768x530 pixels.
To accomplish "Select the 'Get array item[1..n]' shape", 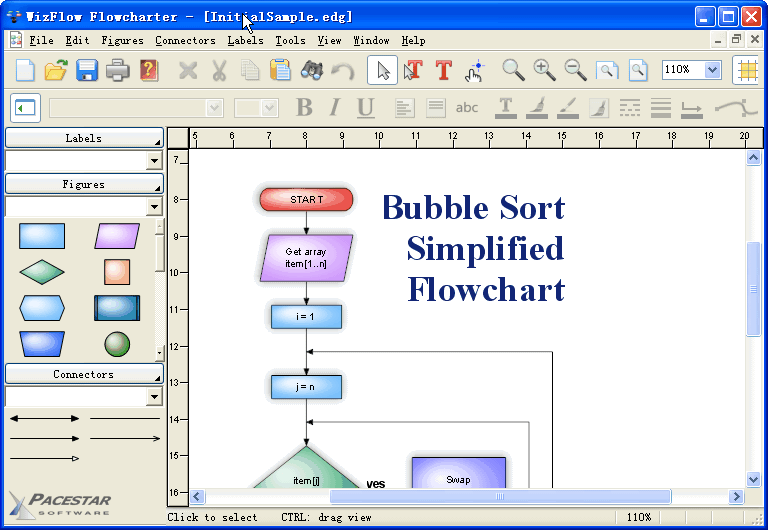I will pos(306,258).
